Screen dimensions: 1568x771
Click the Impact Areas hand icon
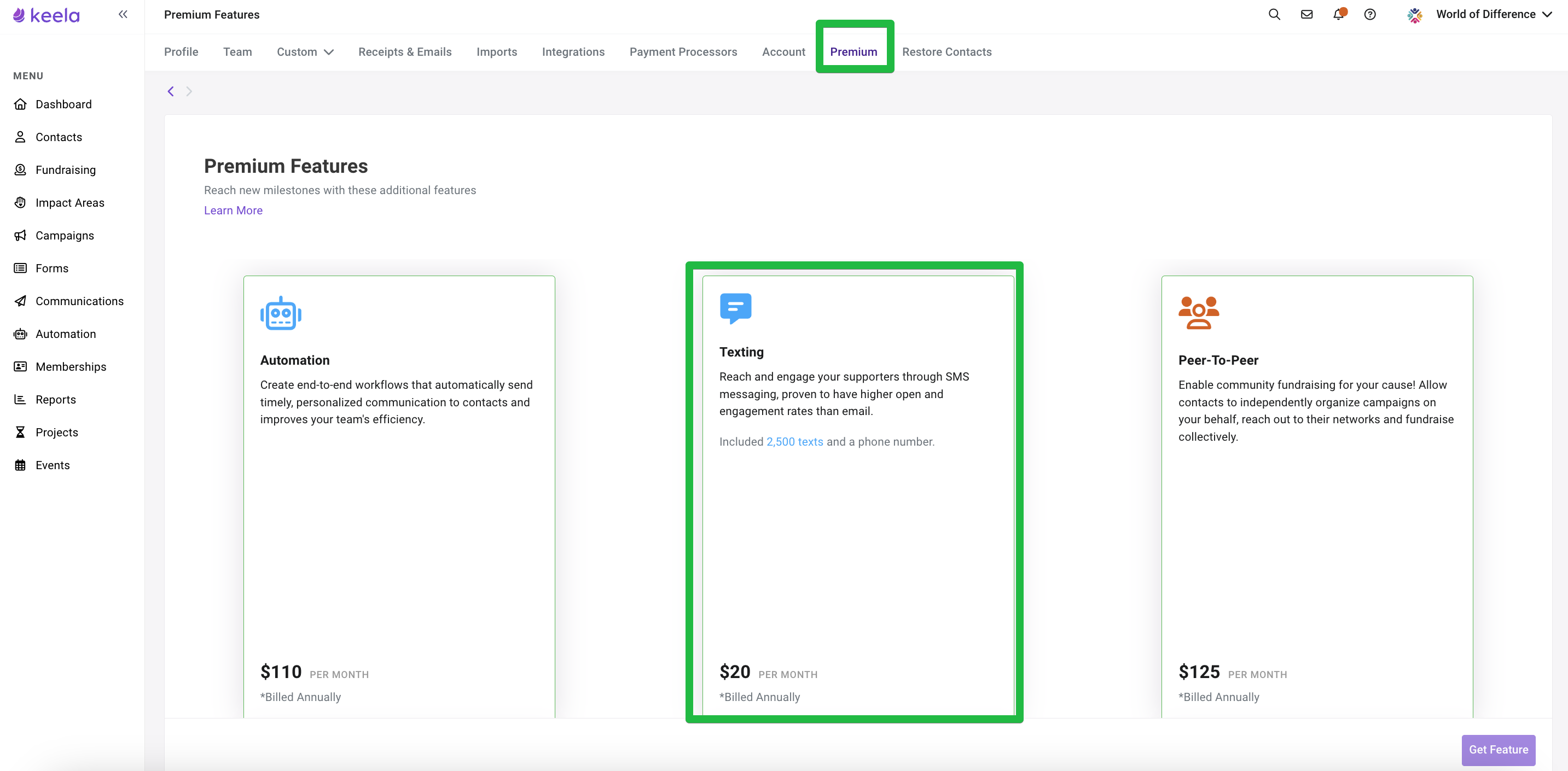[20, 203]
